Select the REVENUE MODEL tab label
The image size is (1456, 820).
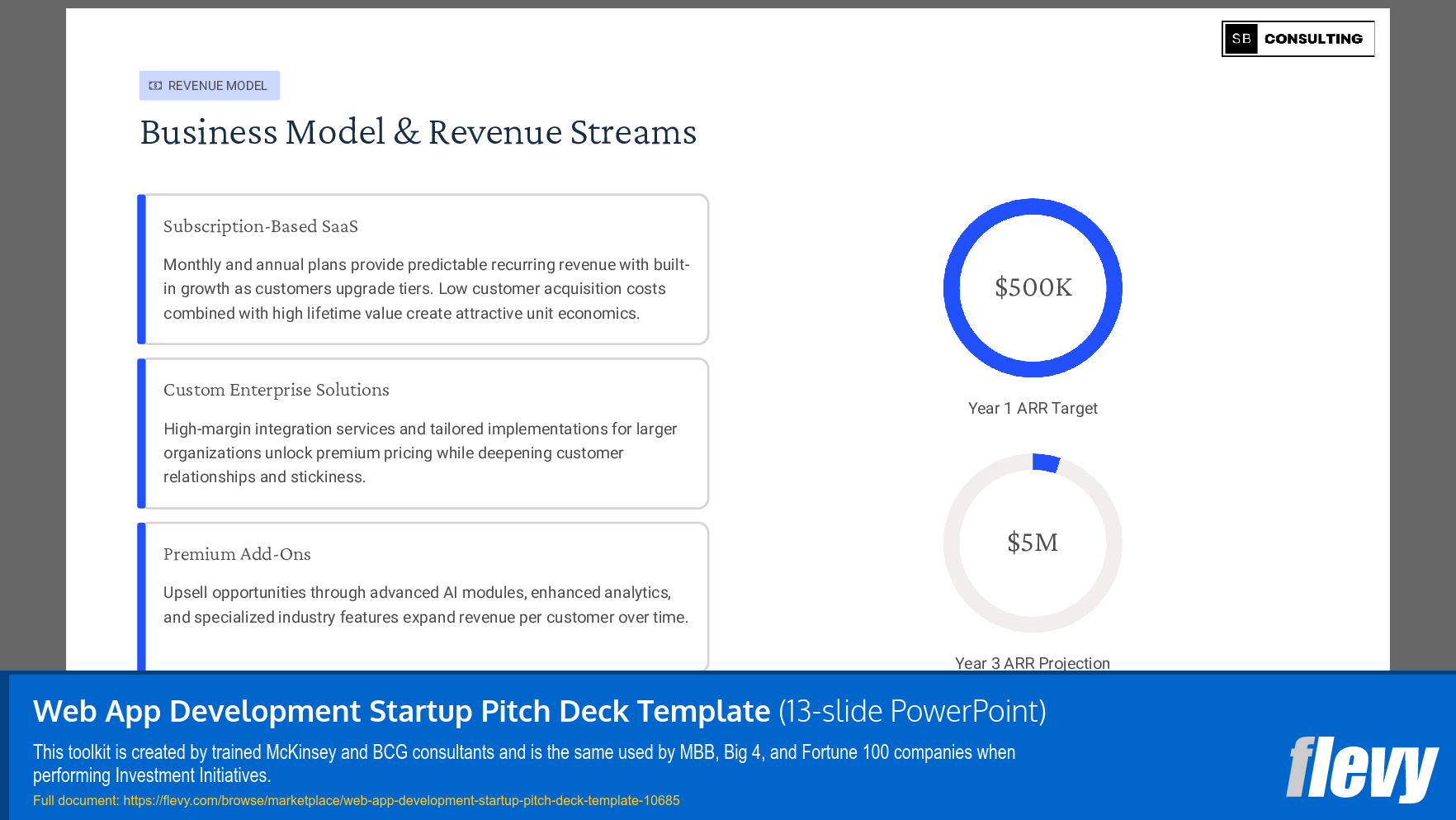pos(218,85)
